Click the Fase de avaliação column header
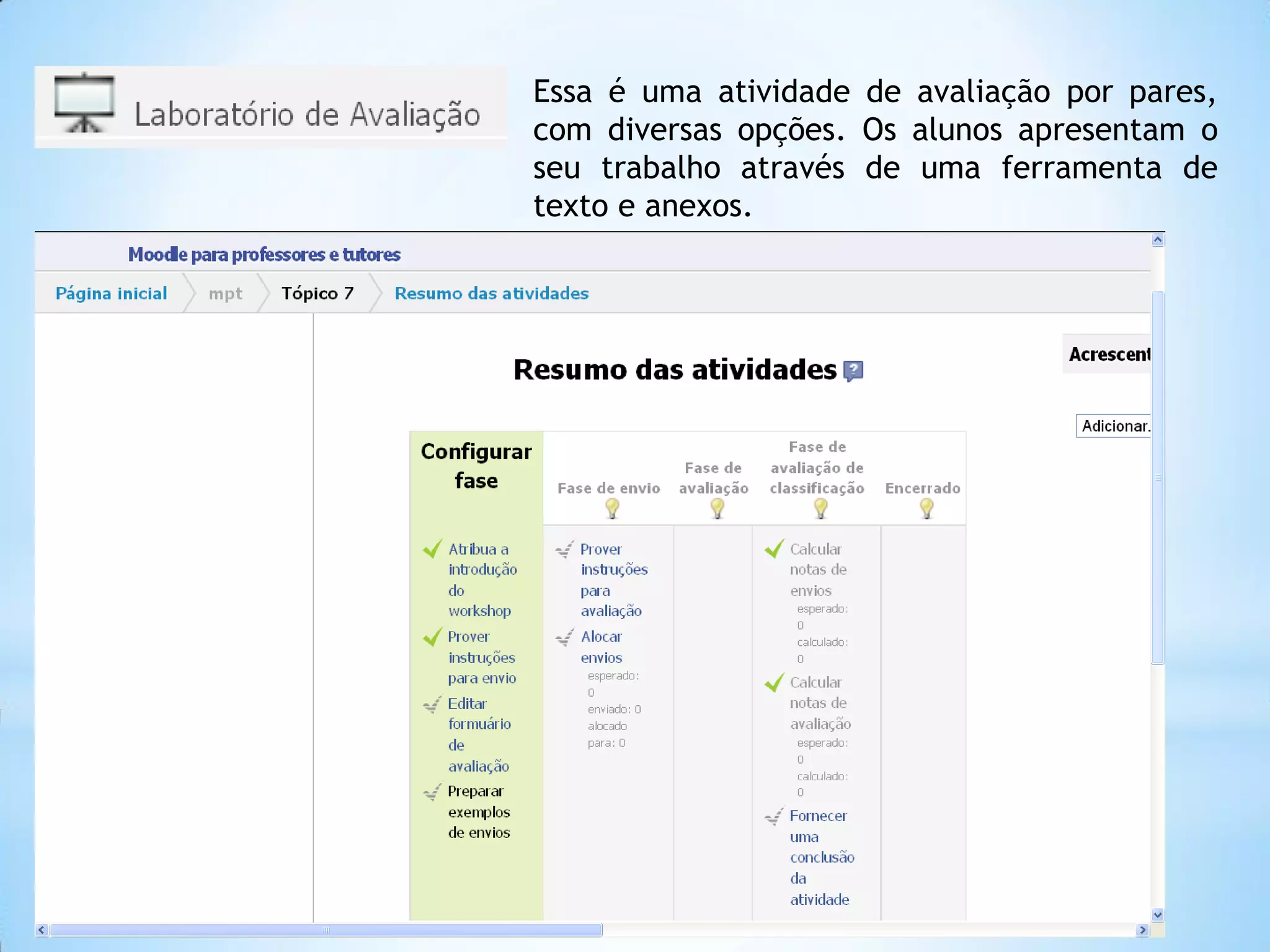 [x=714, y=478]
